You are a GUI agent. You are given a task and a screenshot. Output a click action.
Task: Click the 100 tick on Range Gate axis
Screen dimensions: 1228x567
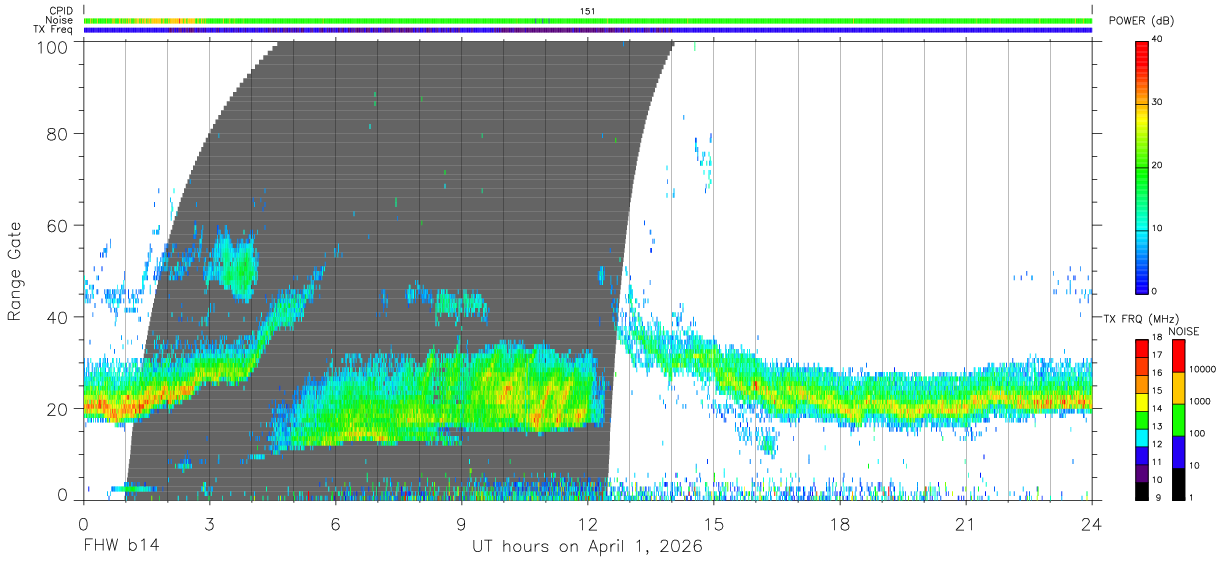(x=53, y=46)
